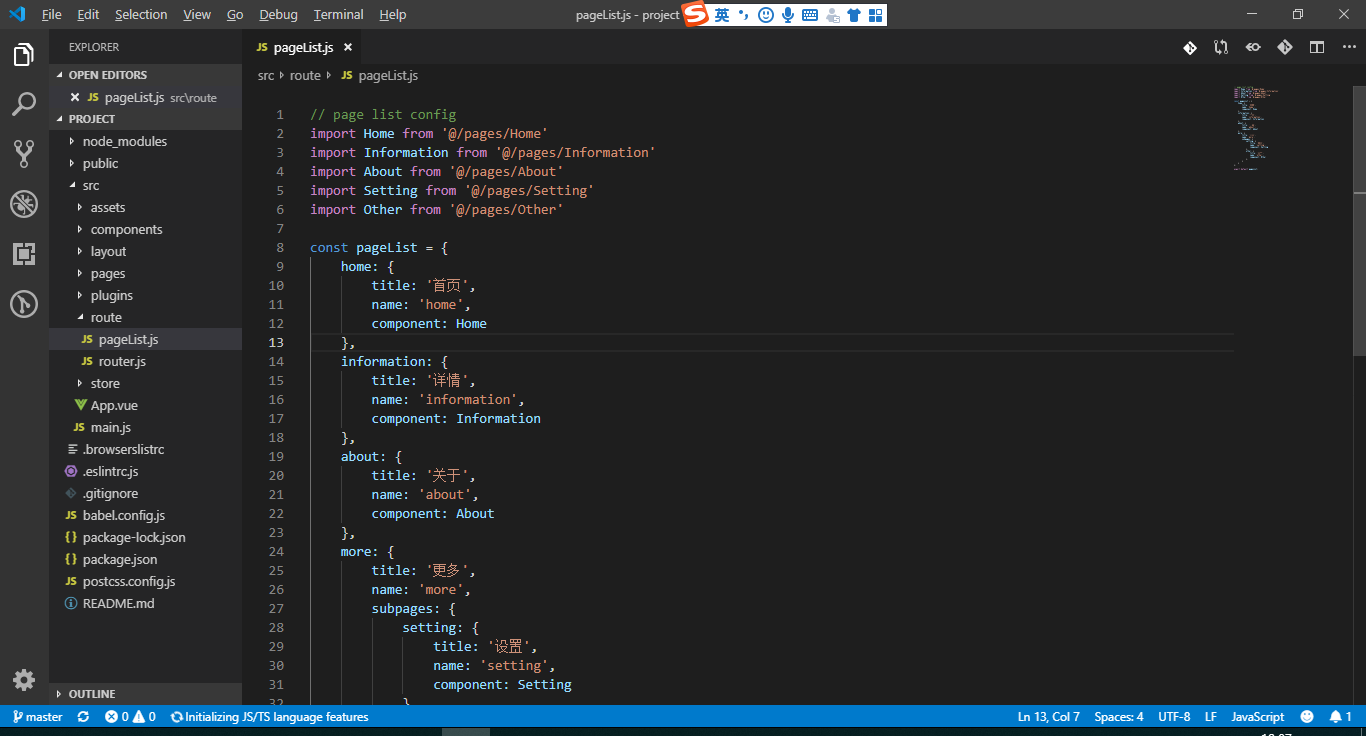This screenshot has height=736, width=1366.
Task: Open the Edit menu
Action: click(x=88, y=15)
